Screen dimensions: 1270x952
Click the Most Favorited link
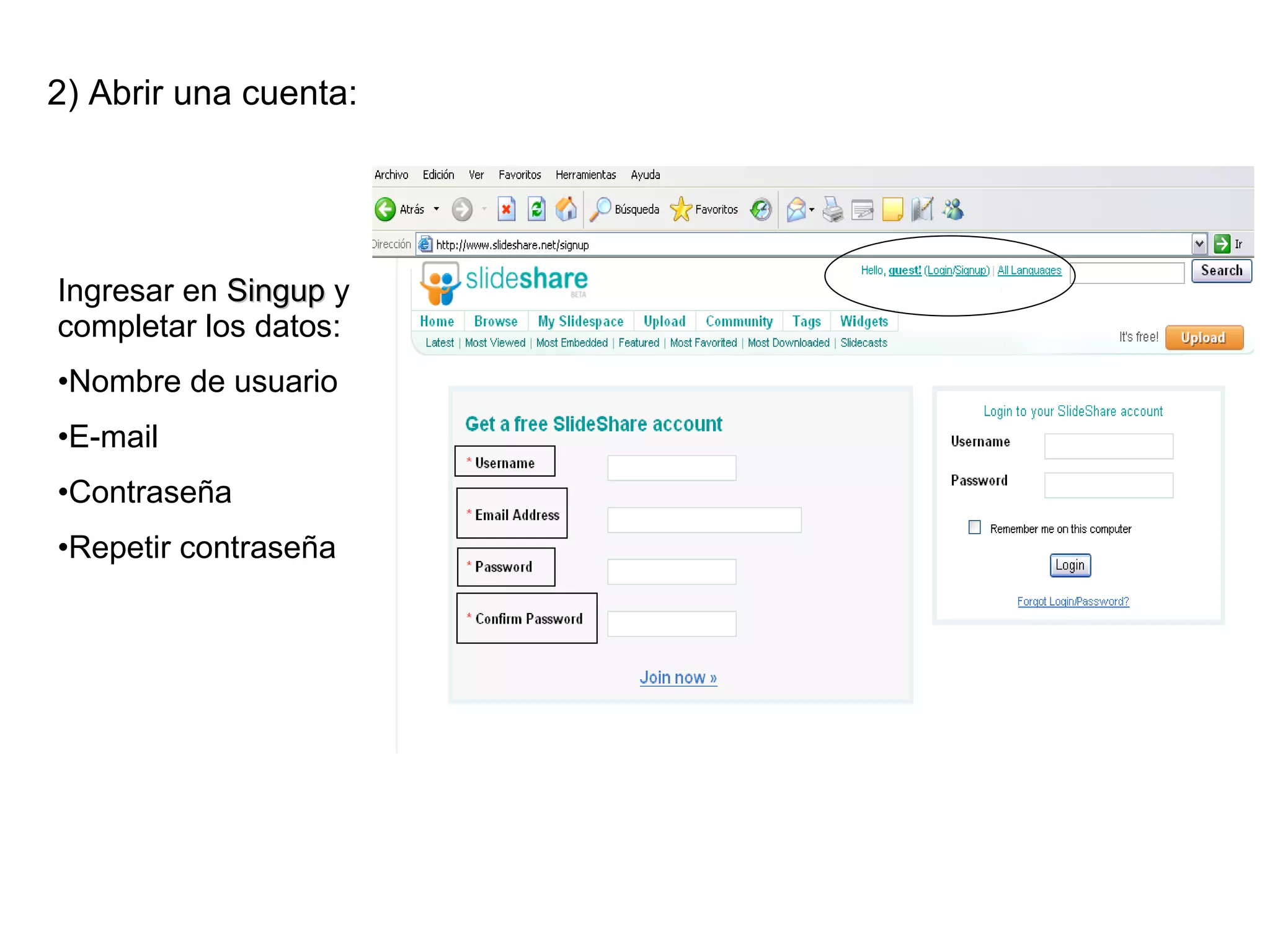tap(703, 343)
